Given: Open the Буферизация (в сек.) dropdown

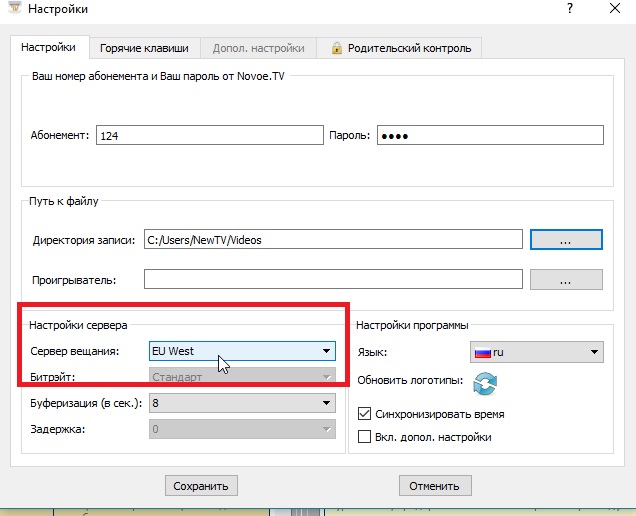Looking at the screenshot, I should click(x=242, y=403).
